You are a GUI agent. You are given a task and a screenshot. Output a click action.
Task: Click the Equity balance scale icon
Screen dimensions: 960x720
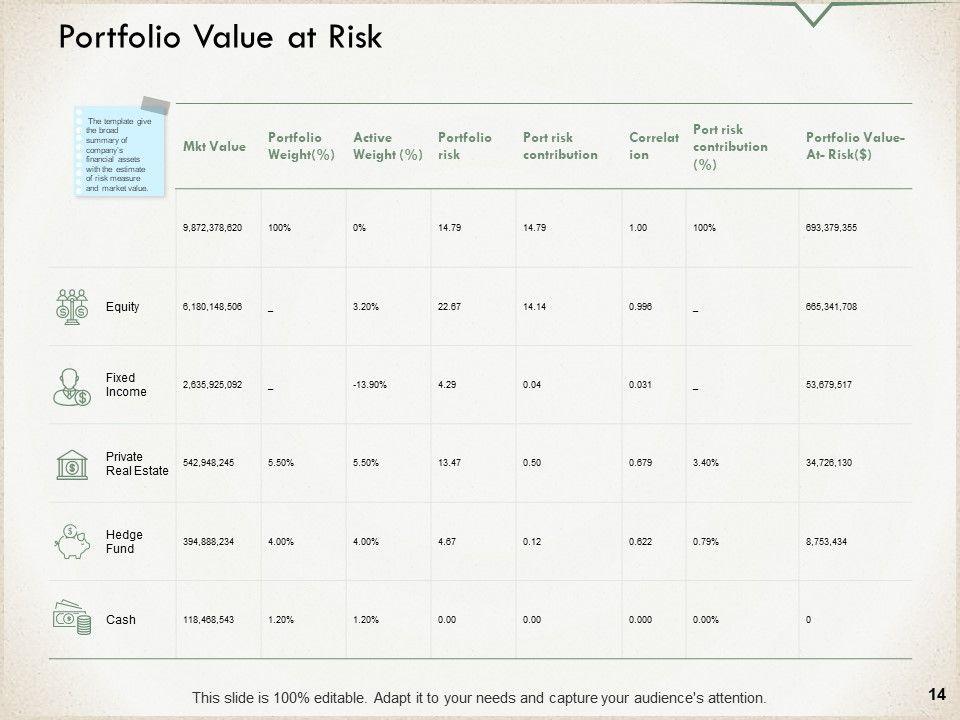coord(72,307)
